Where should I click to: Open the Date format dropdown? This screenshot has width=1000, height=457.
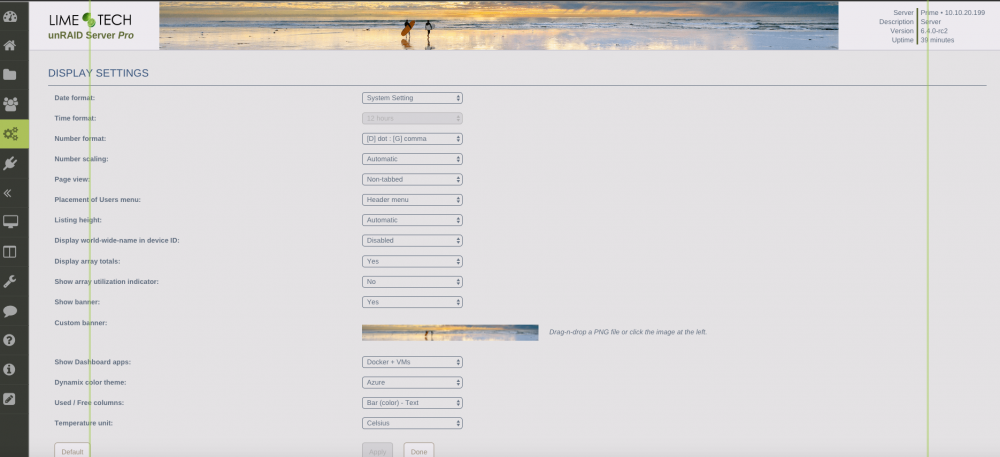[412, 98]
